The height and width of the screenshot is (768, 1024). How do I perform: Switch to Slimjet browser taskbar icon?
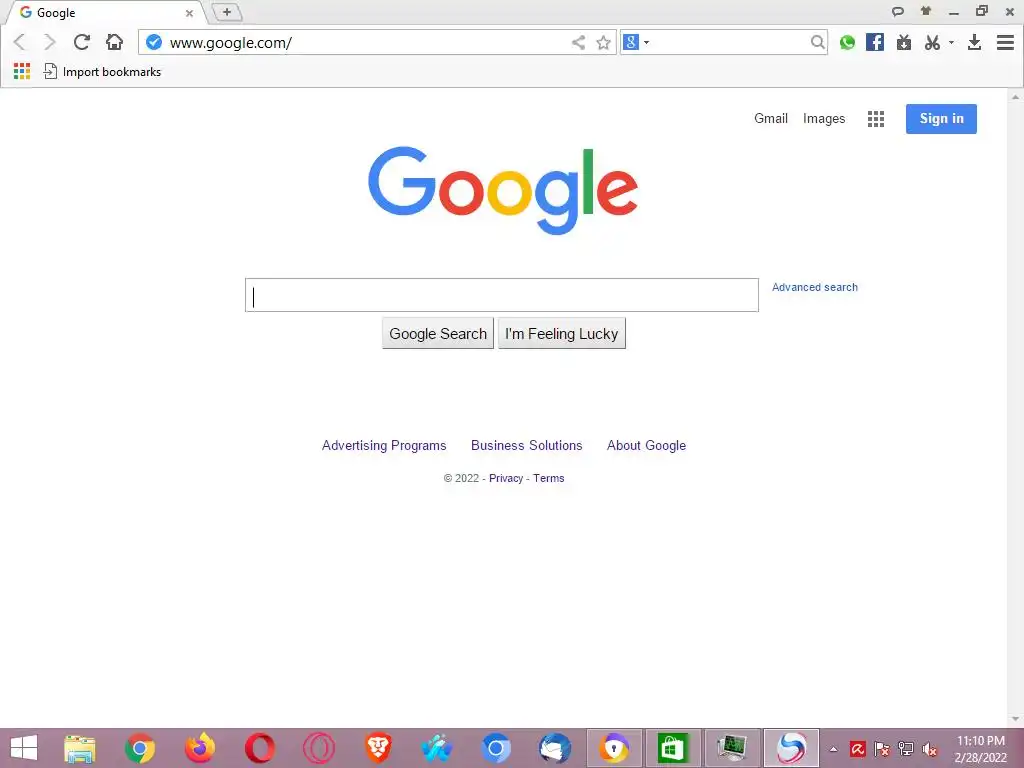coord(791,748)
